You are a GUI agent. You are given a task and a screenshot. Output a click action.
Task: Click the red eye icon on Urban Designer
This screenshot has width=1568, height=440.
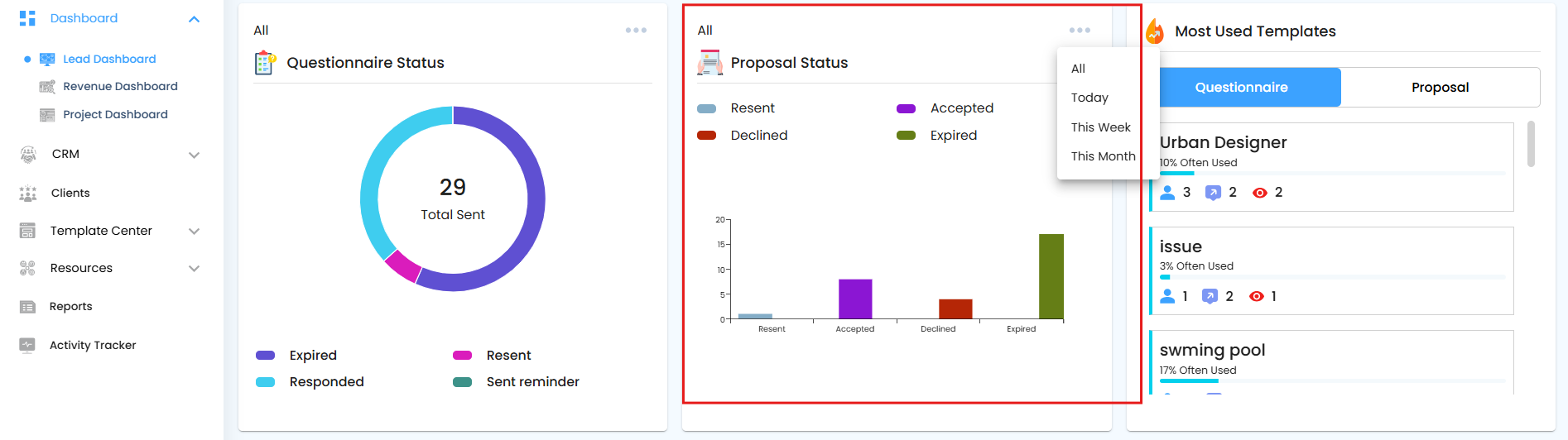(1260, 193)
